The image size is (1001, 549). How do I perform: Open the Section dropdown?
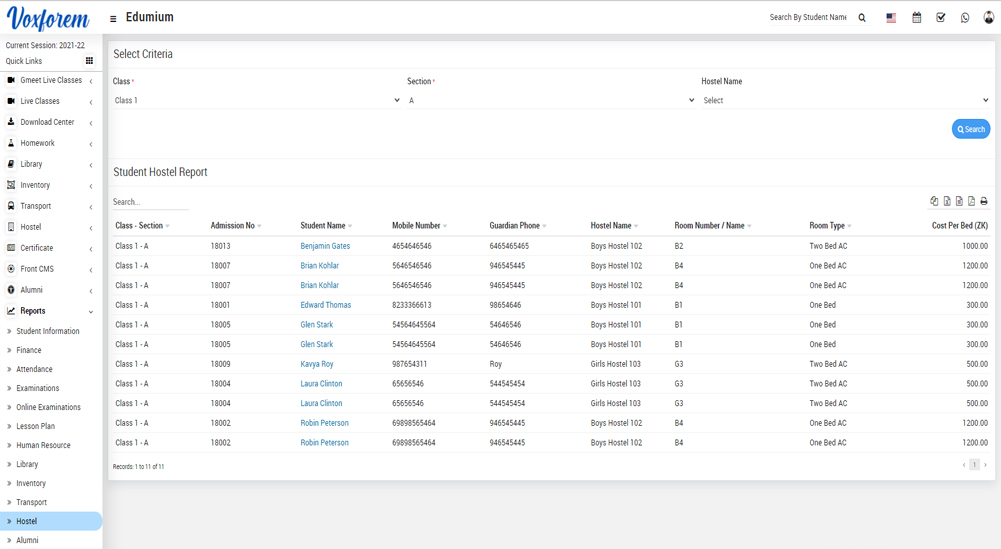550,100
